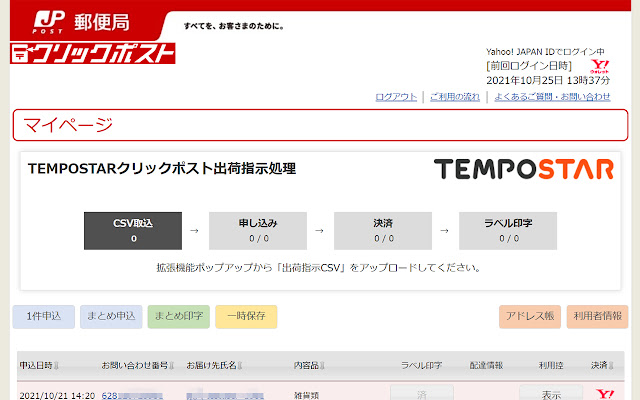
Task: Click the Yahoo! JAPAN IDでログイン中 text
Action: (x=545, y=52)
